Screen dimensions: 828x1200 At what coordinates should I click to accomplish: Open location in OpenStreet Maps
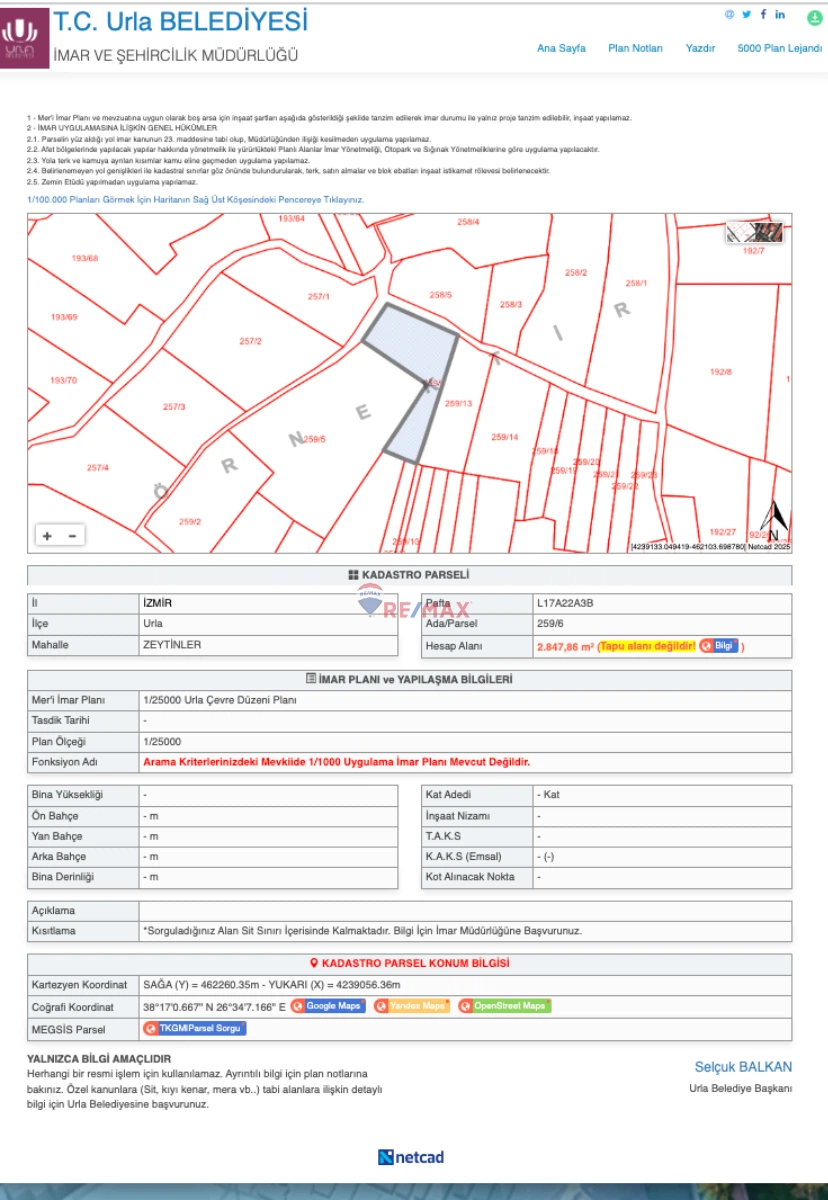505,1006
